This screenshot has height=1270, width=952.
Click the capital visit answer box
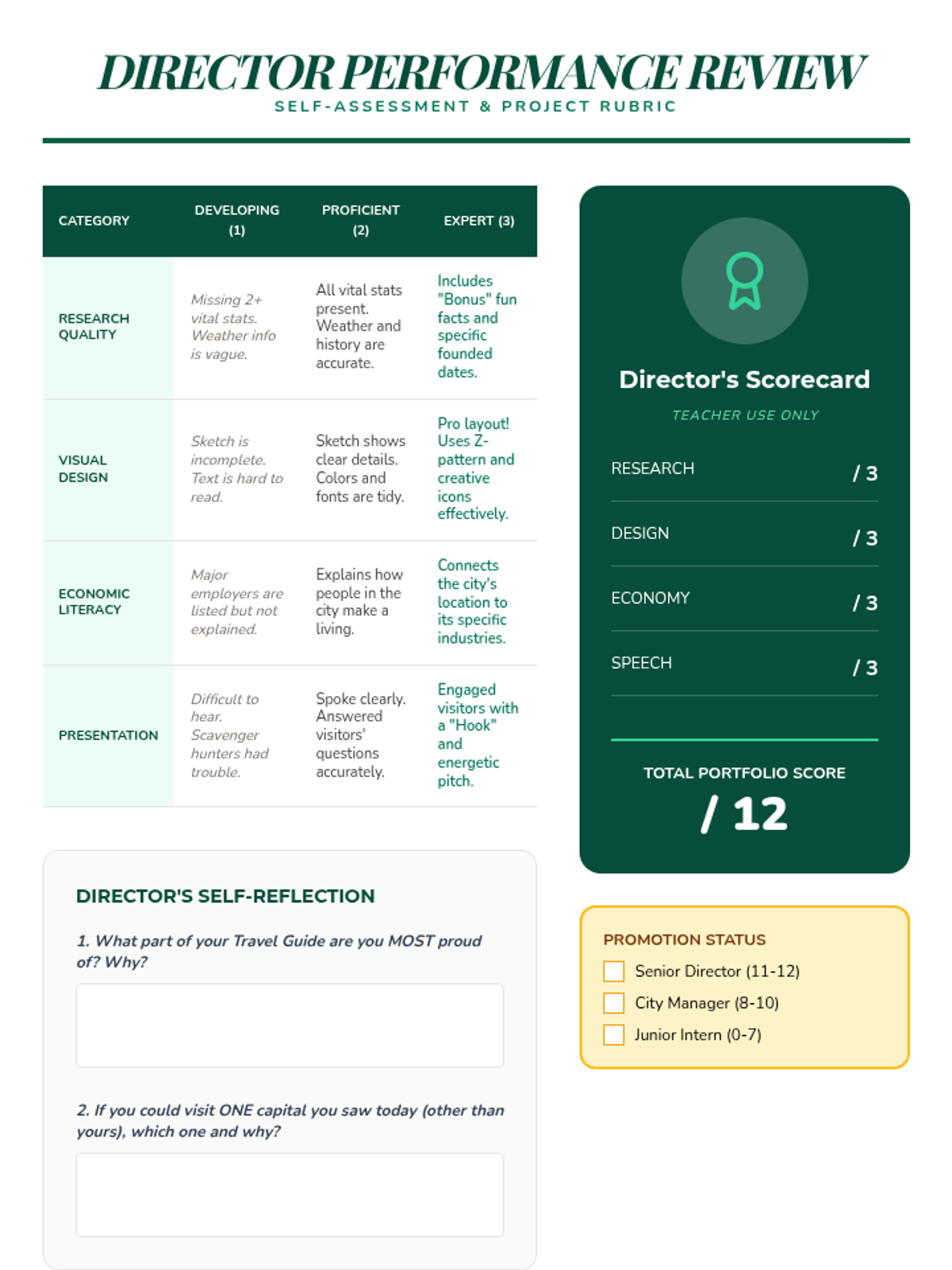[290, 1194]
